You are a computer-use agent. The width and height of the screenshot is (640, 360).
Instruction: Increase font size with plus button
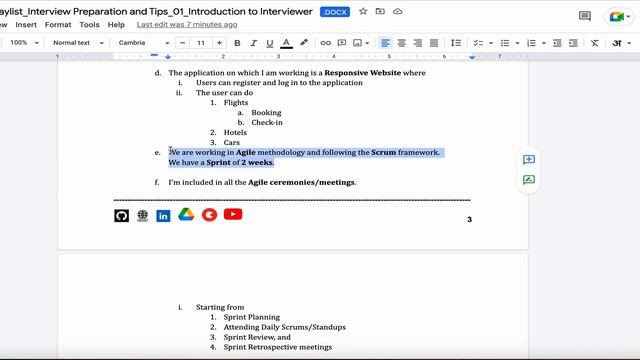219,43
